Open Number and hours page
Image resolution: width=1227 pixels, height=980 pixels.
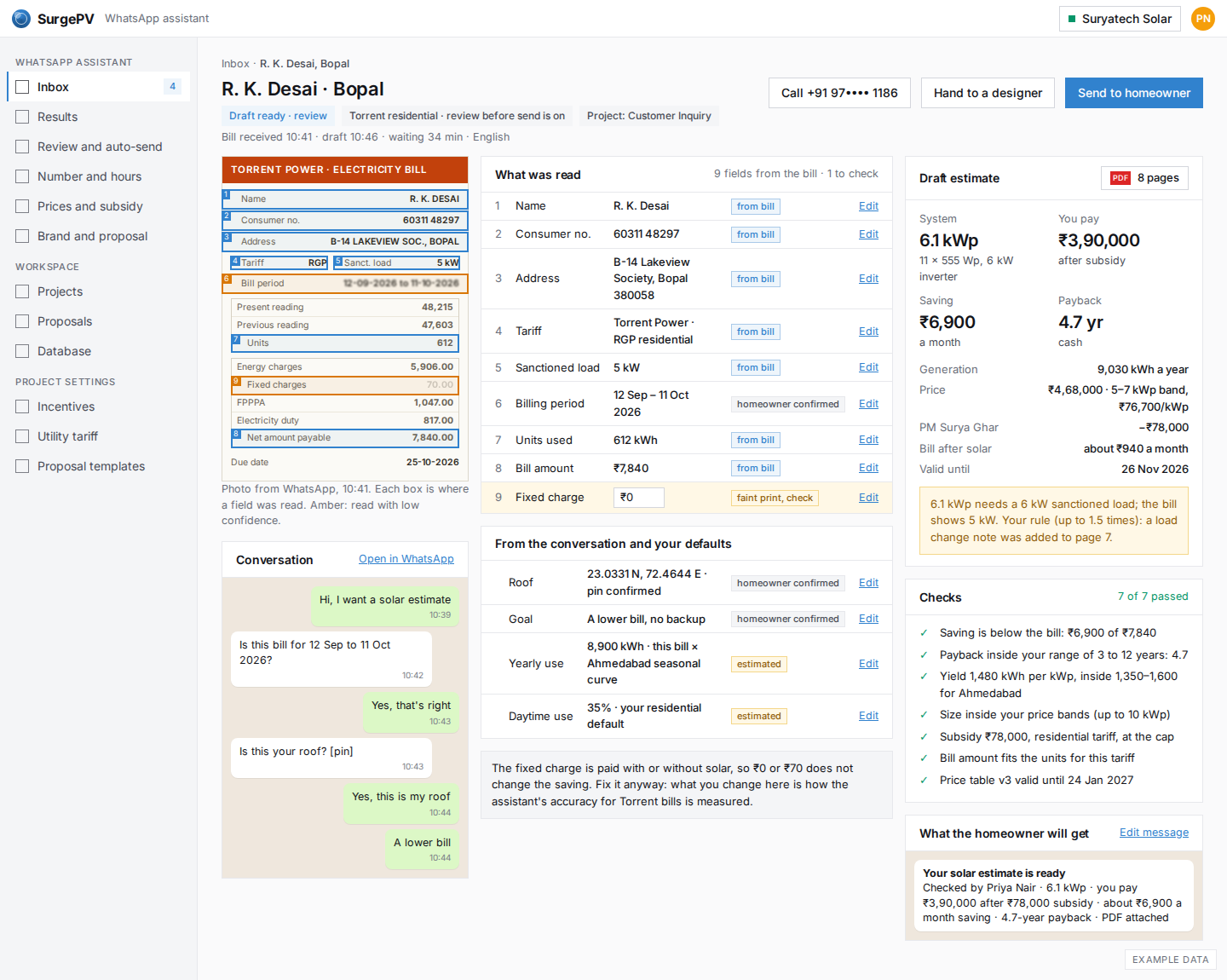[98, 176]
